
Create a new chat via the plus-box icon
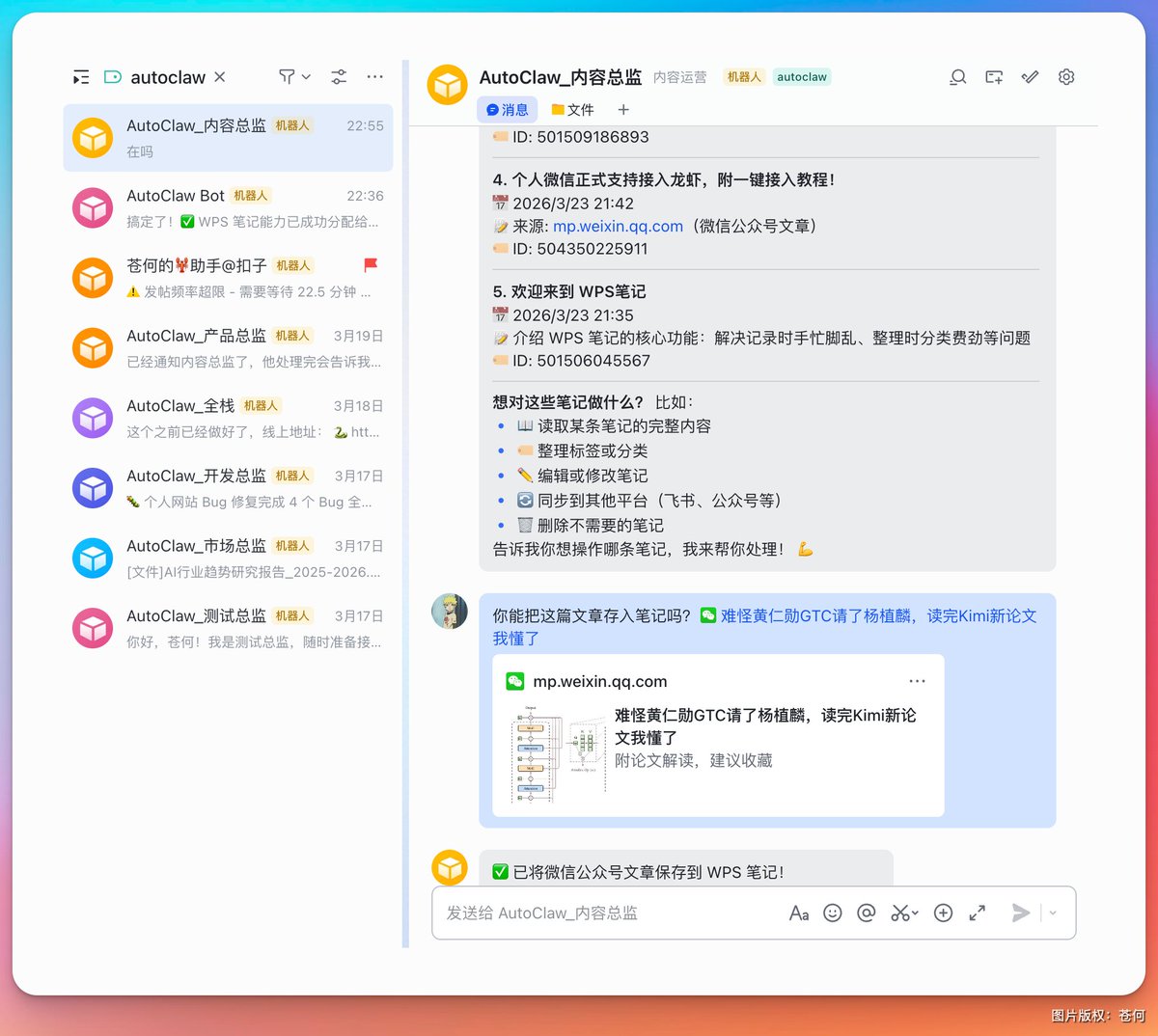coord(994,77)
